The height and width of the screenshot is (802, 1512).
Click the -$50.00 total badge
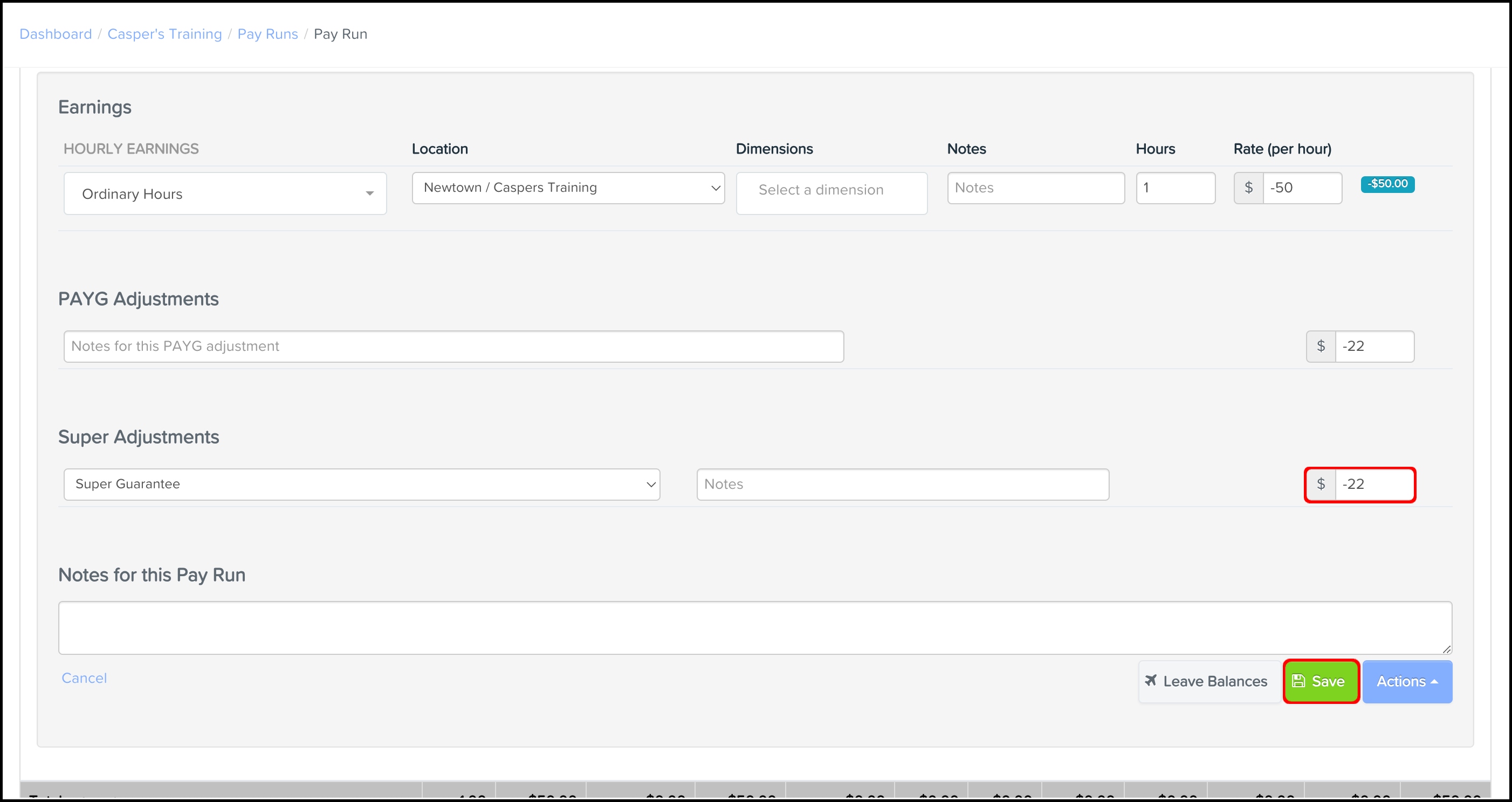click(x=1387, y=184)
